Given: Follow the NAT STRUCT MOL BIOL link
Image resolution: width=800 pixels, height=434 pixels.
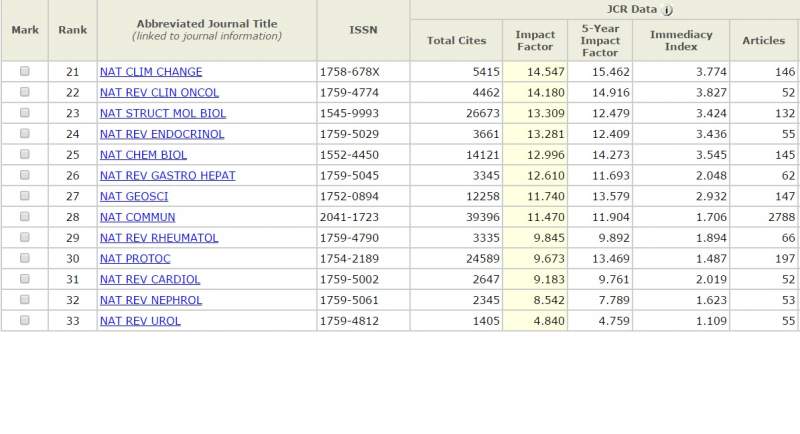Looking at the screenshot, I should (163, 113).
